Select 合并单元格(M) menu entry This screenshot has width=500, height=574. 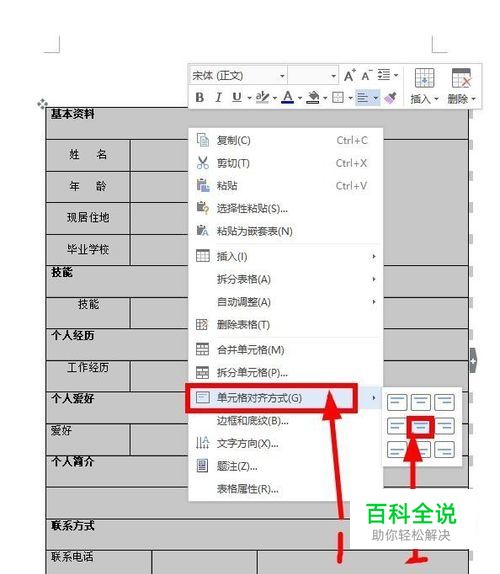coord(286,350)
